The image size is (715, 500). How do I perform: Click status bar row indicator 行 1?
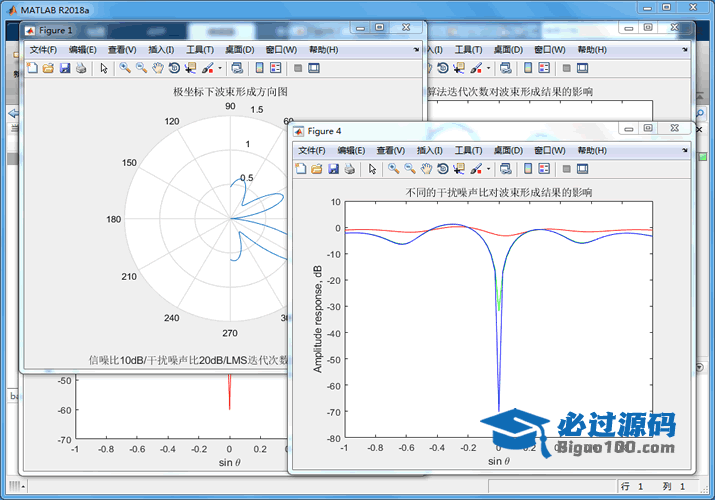632,486
